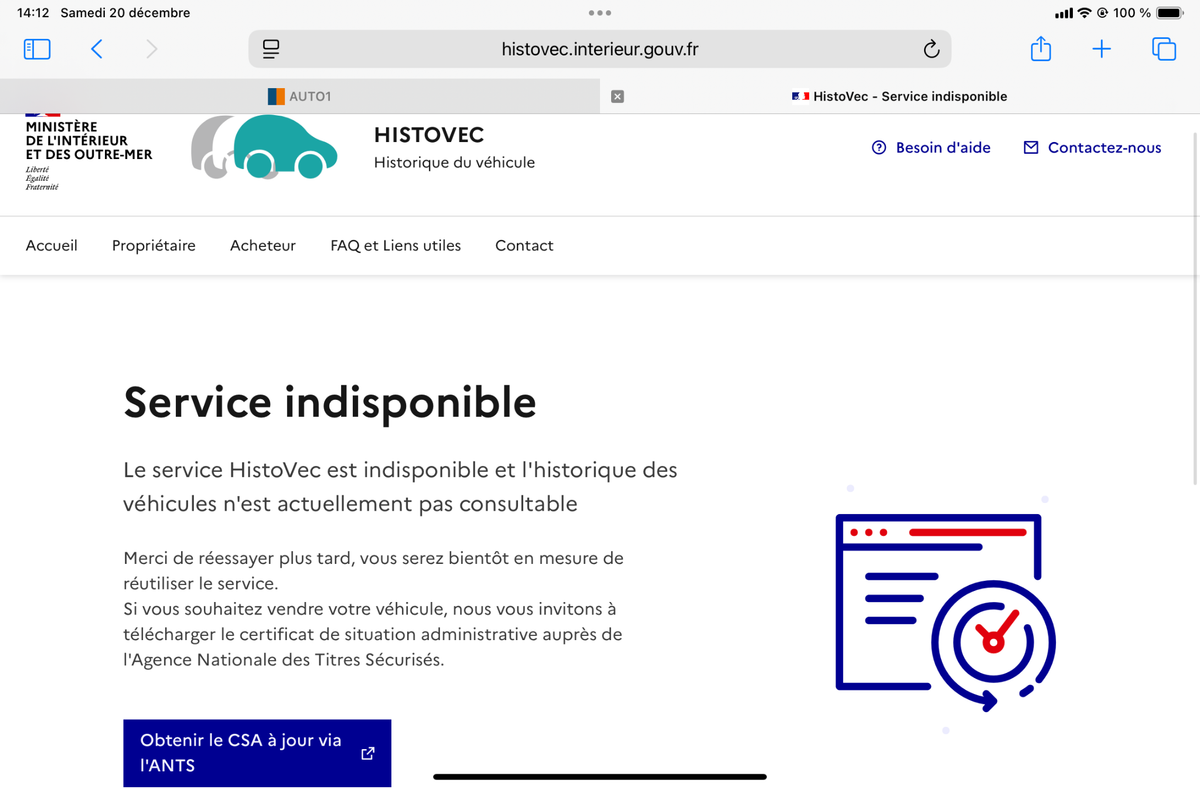Open page reader menu in address bar

271,49
